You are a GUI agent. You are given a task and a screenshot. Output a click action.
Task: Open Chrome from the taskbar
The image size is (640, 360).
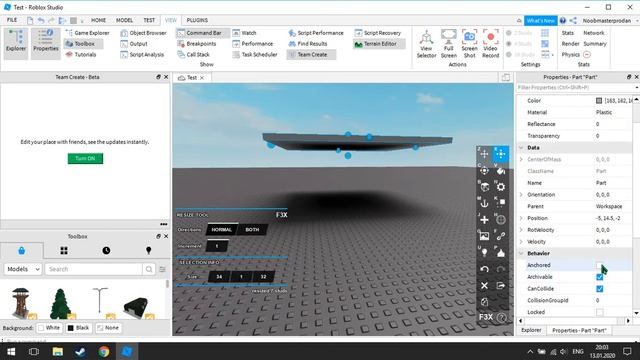(x=104, y=351)
